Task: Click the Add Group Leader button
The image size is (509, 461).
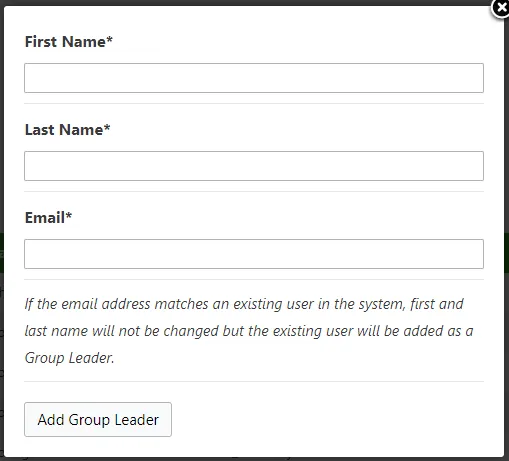Action: tap(98, 420)
